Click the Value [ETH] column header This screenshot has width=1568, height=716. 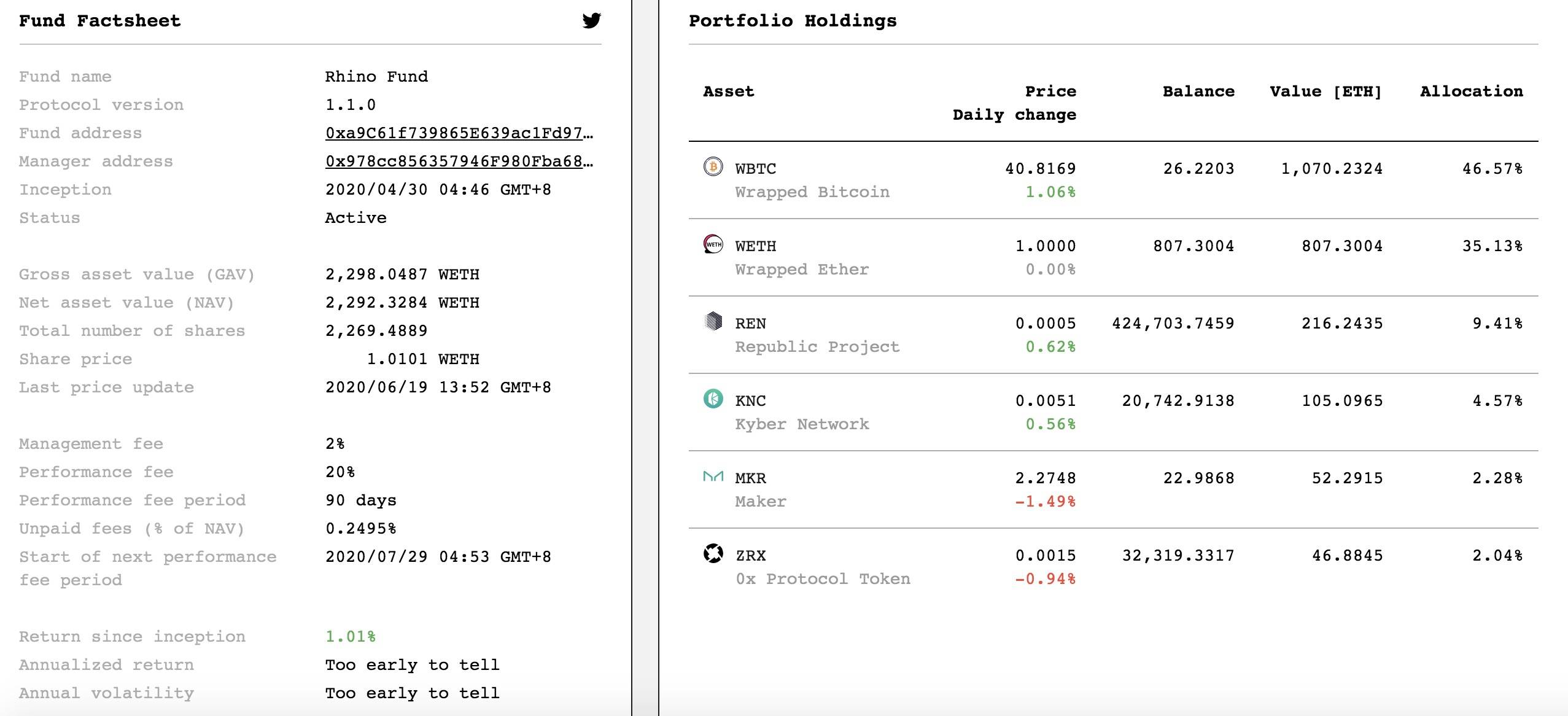[1326, 91]
